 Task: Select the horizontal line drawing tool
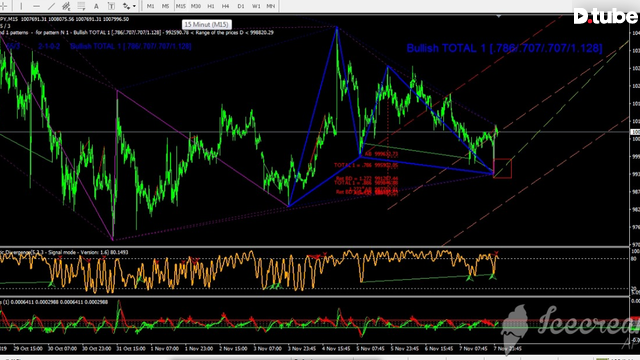36,6
